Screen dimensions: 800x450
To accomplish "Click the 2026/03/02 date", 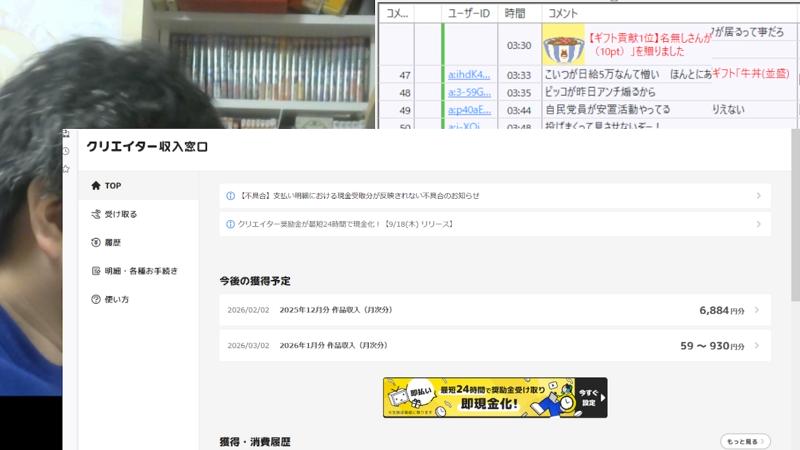I will coord(248,346).
